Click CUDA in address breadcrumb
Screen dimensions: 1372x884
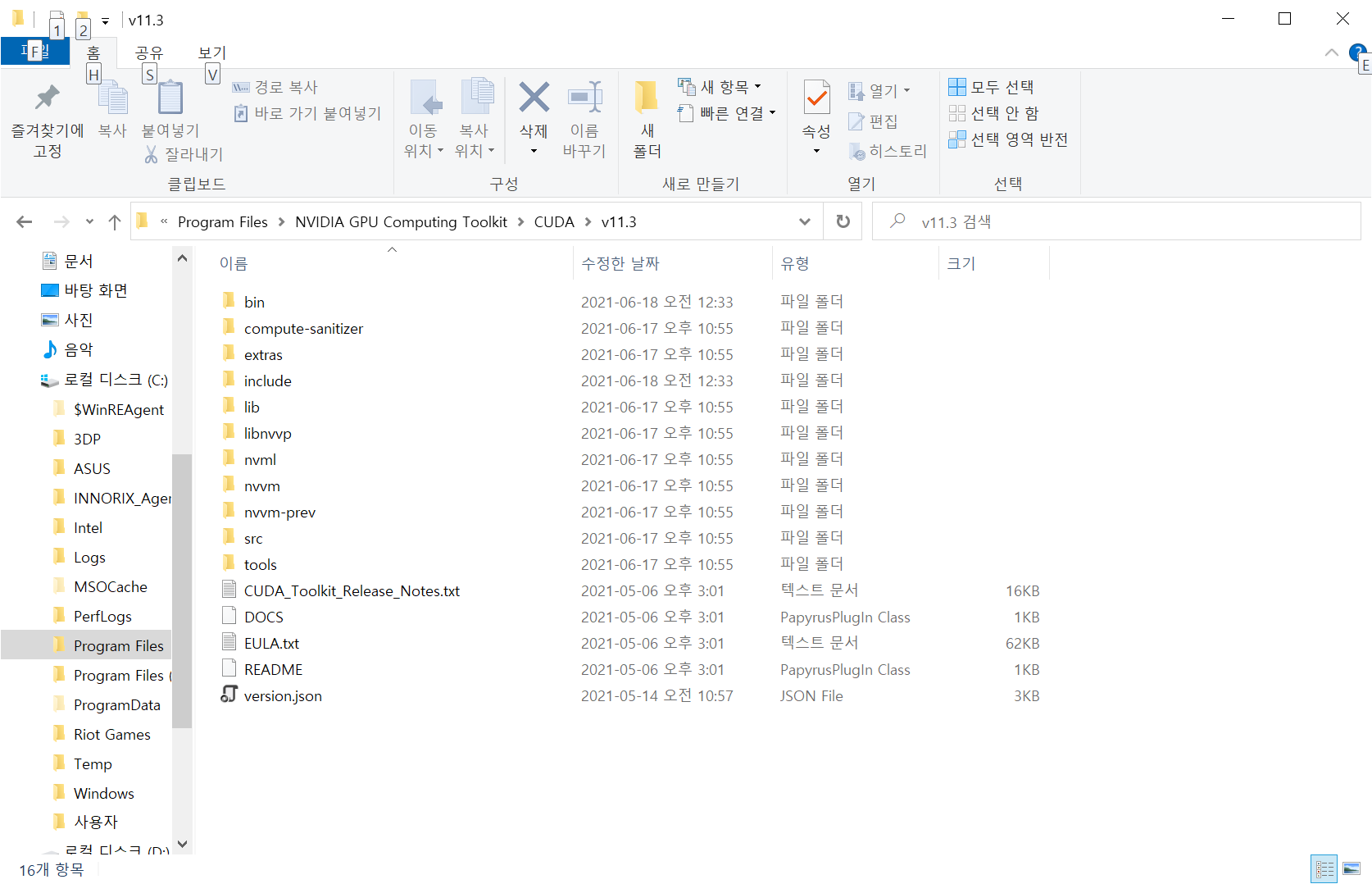point(554,222)
